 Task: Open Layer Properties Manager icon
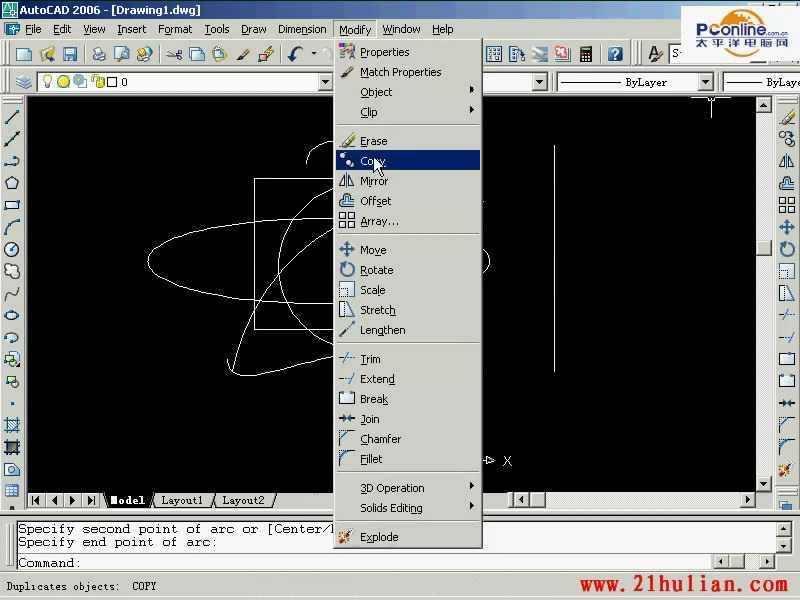point(23,82)
